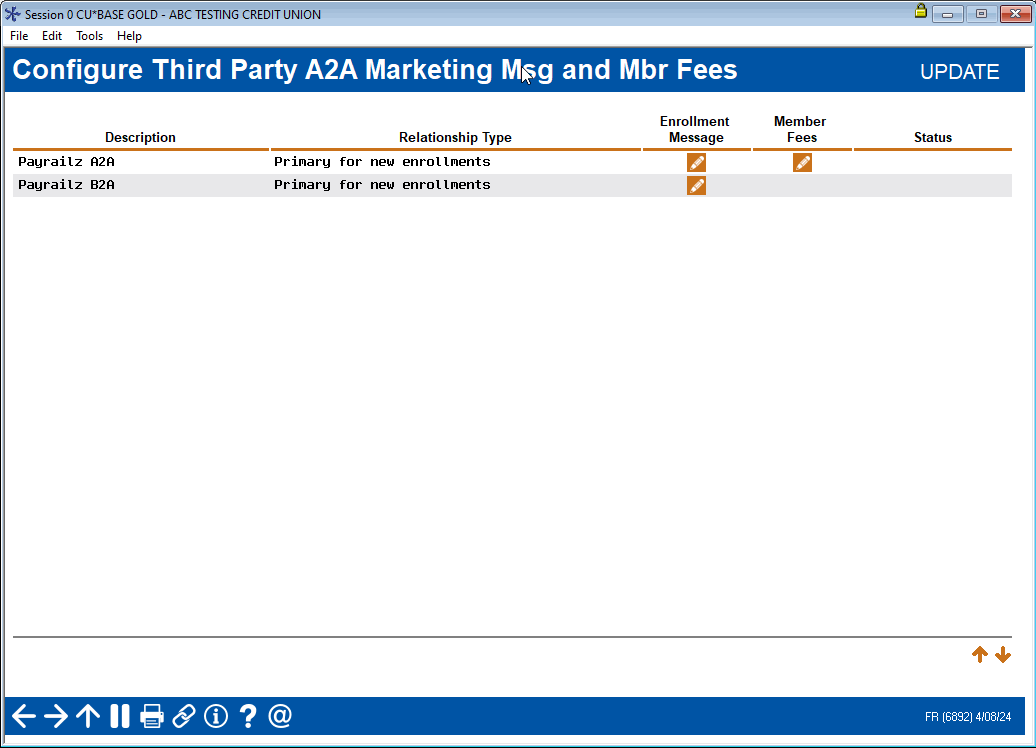The width and height of the screenshot is (1036, 748).
Task: Click the FR (6892) 4/08/24 footer text
Action: coord(968,717)
